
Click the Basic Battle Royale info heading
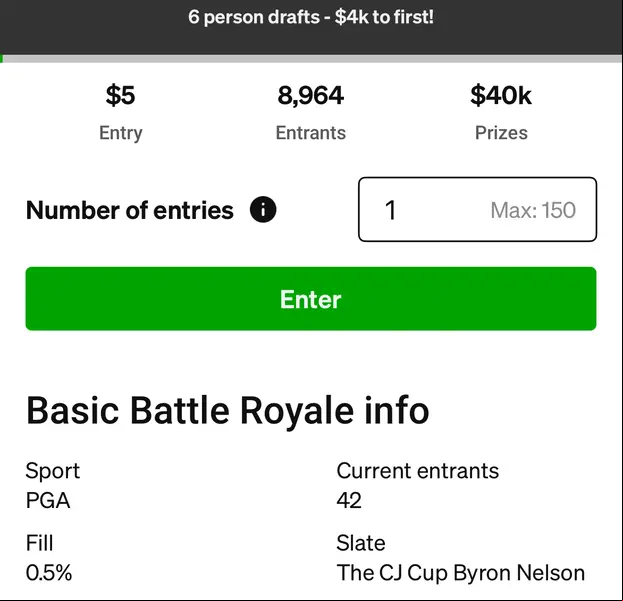click(228, 411)
